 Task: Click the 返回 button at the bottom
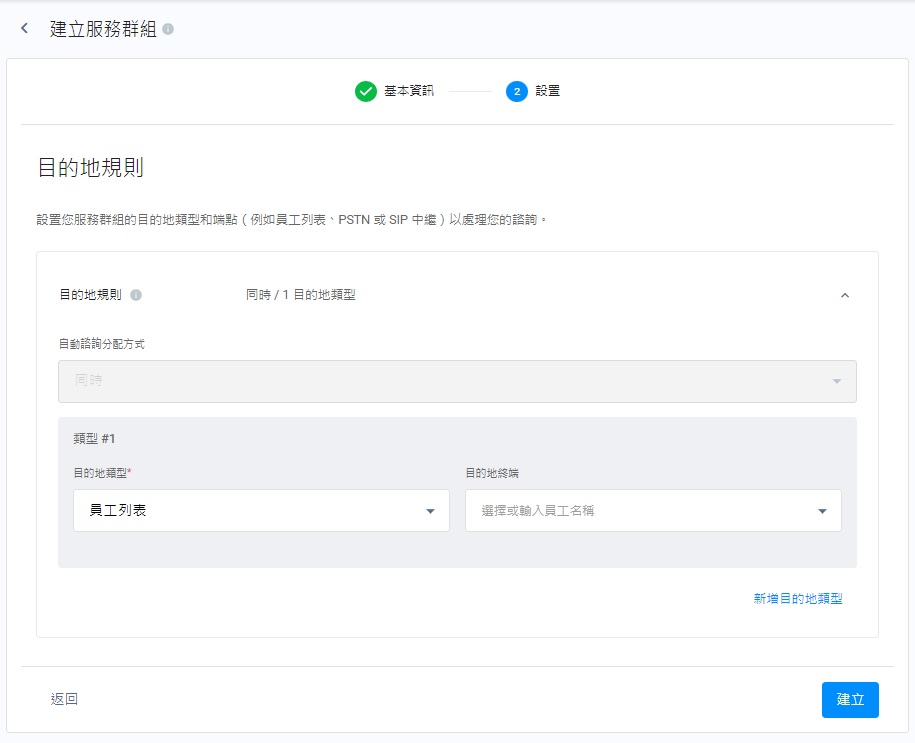(64, 700)
